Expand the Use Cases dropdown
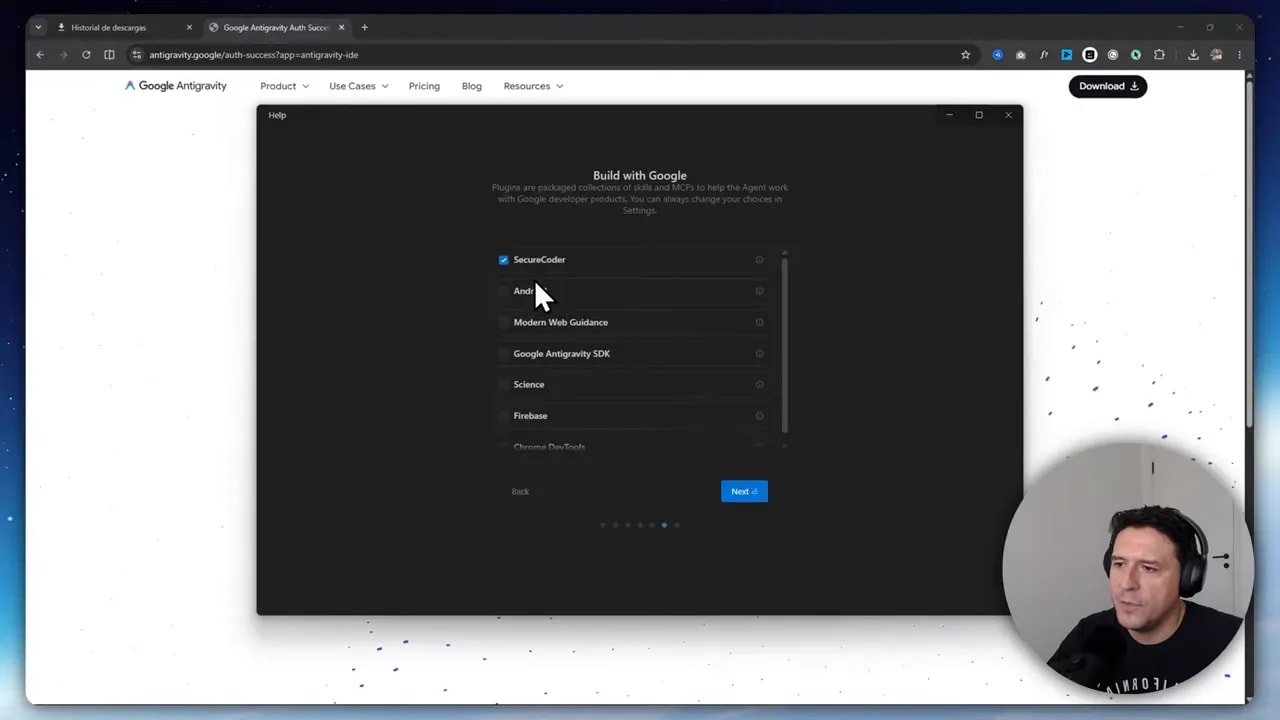Screen dimensions: 1280x720 pyautogui.click(x=358, y=86)
